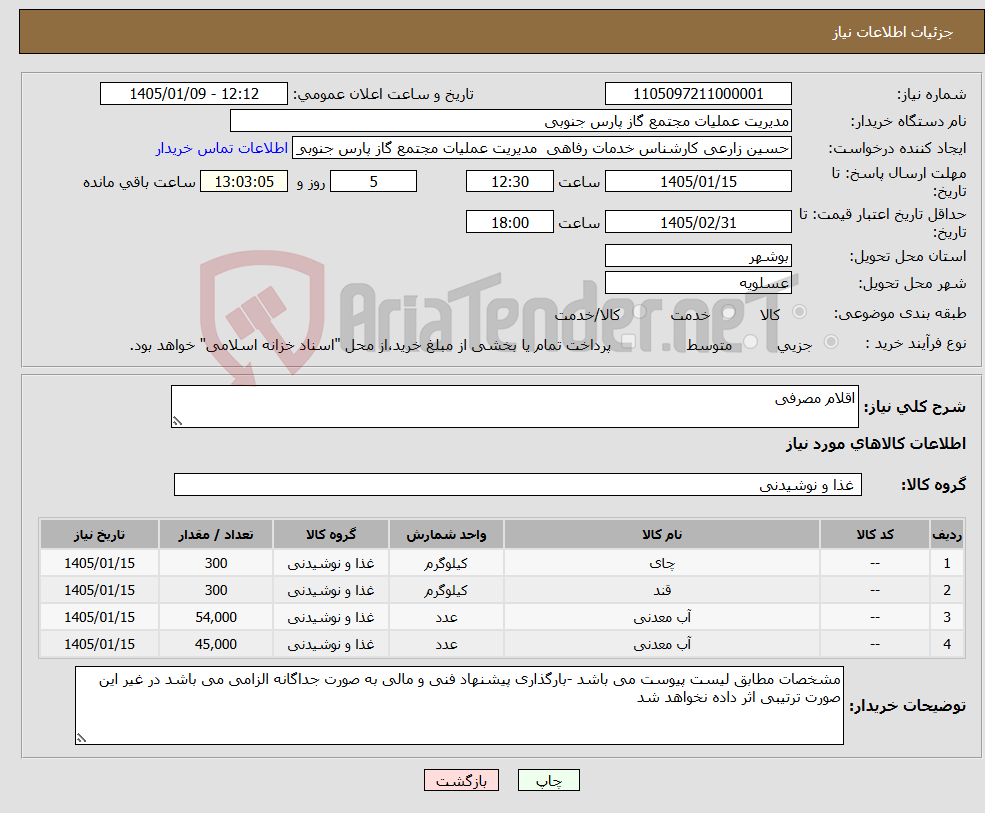Click the response deadline date 1405/01/15 field
Image resolution: width=985 pixels, height=813 pixels.
pos(698,182)
